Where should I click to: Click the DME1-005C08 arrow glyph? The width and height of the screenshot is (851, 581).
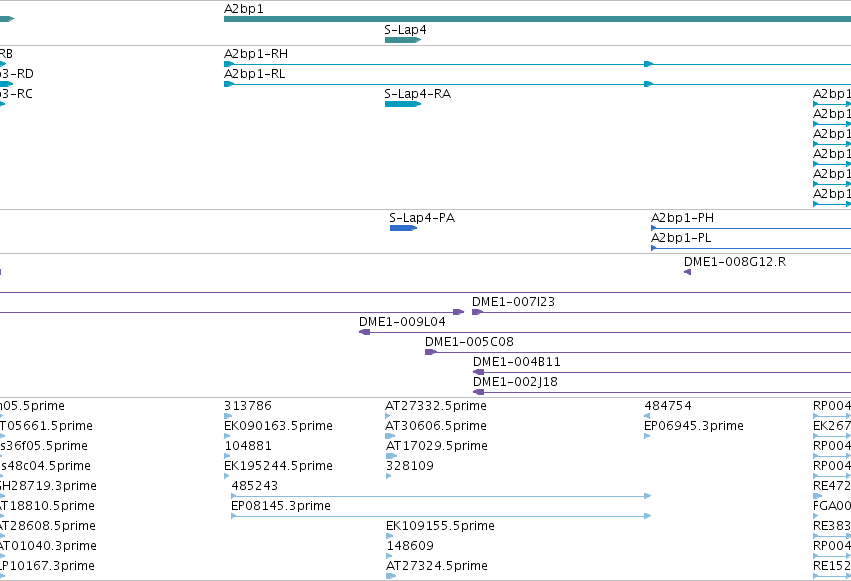coord(431,352)
